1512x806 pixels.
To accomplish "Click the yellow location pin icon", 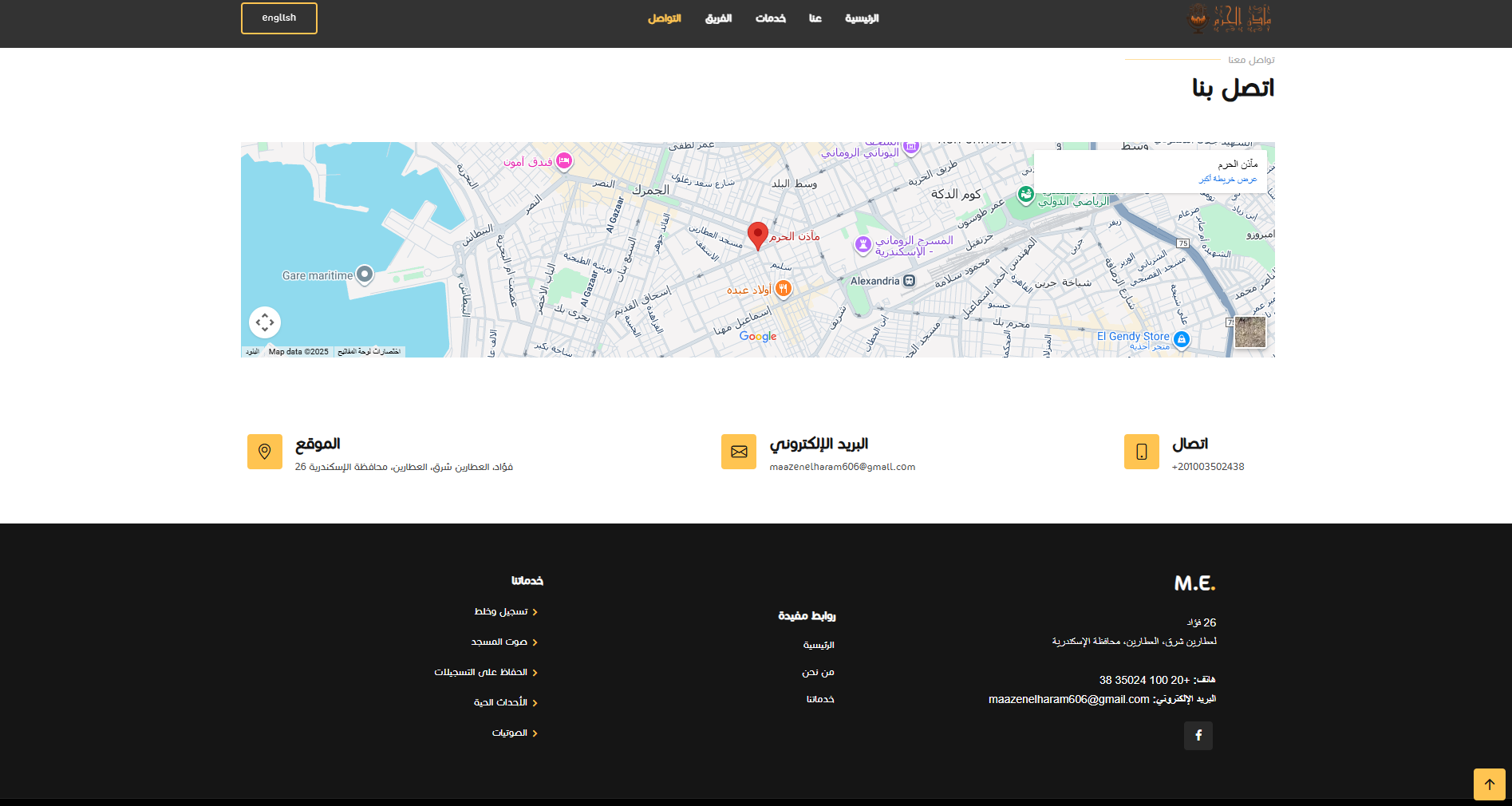I will [265, 452].
